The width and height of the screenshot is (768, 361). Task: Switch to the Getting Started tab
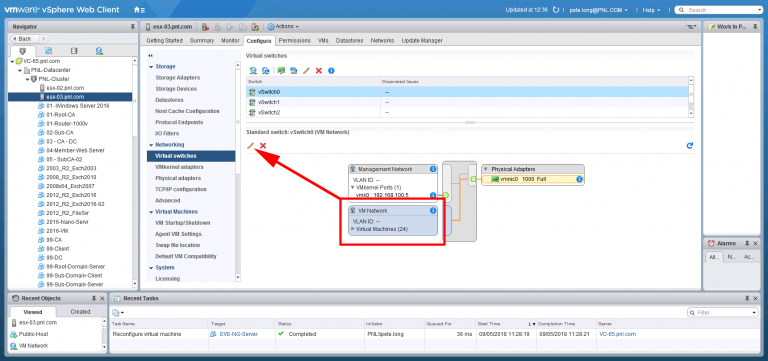pyautogui.click(x=164, y=41)
